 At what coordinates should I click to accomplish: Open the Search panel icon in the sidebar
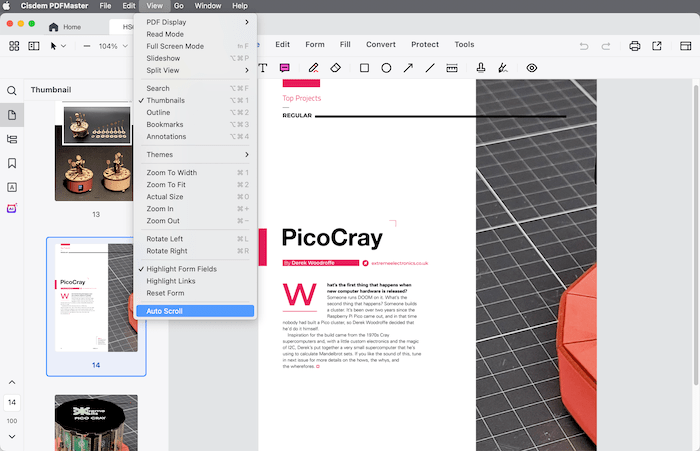(x=12, y=90)
